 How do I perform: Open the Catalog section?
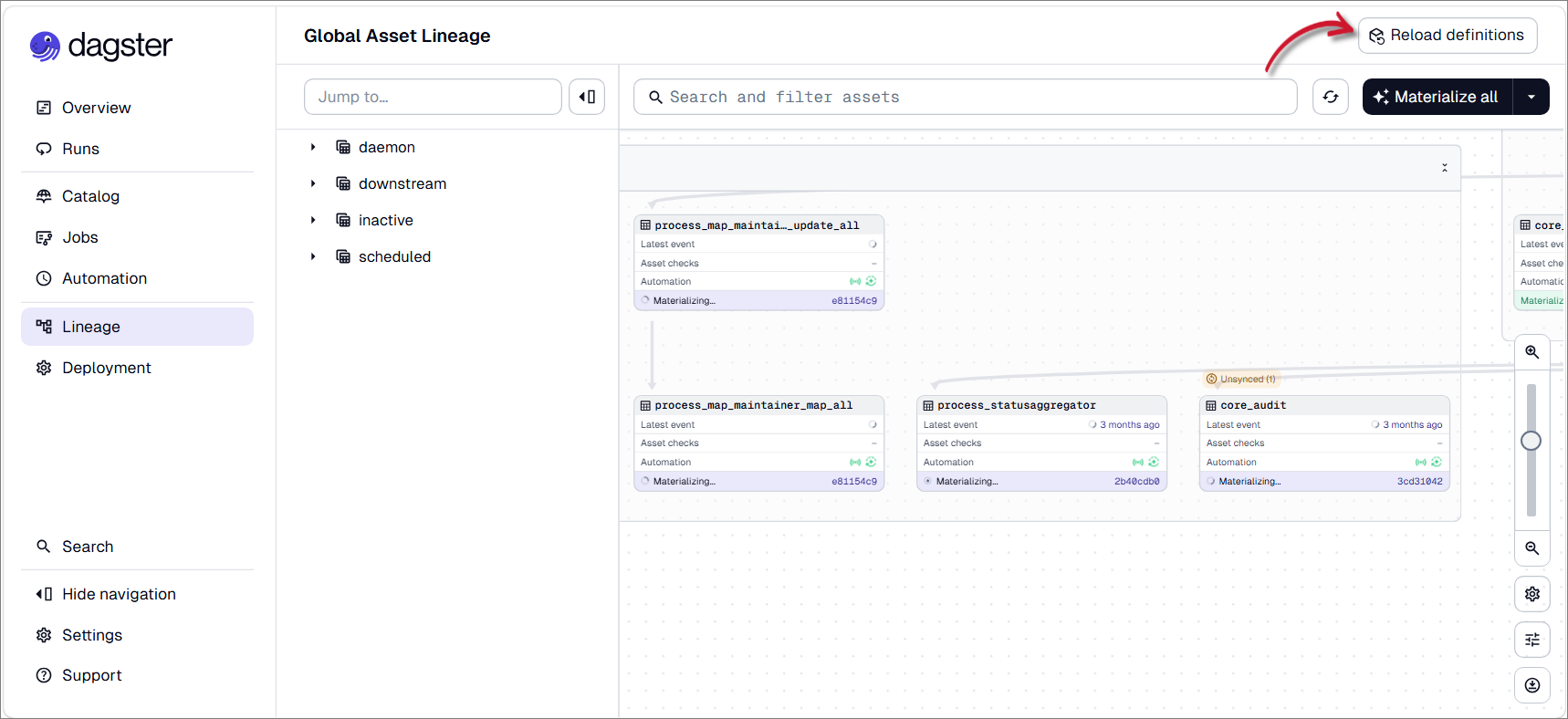pyautogui.click(x=137, y=196)
